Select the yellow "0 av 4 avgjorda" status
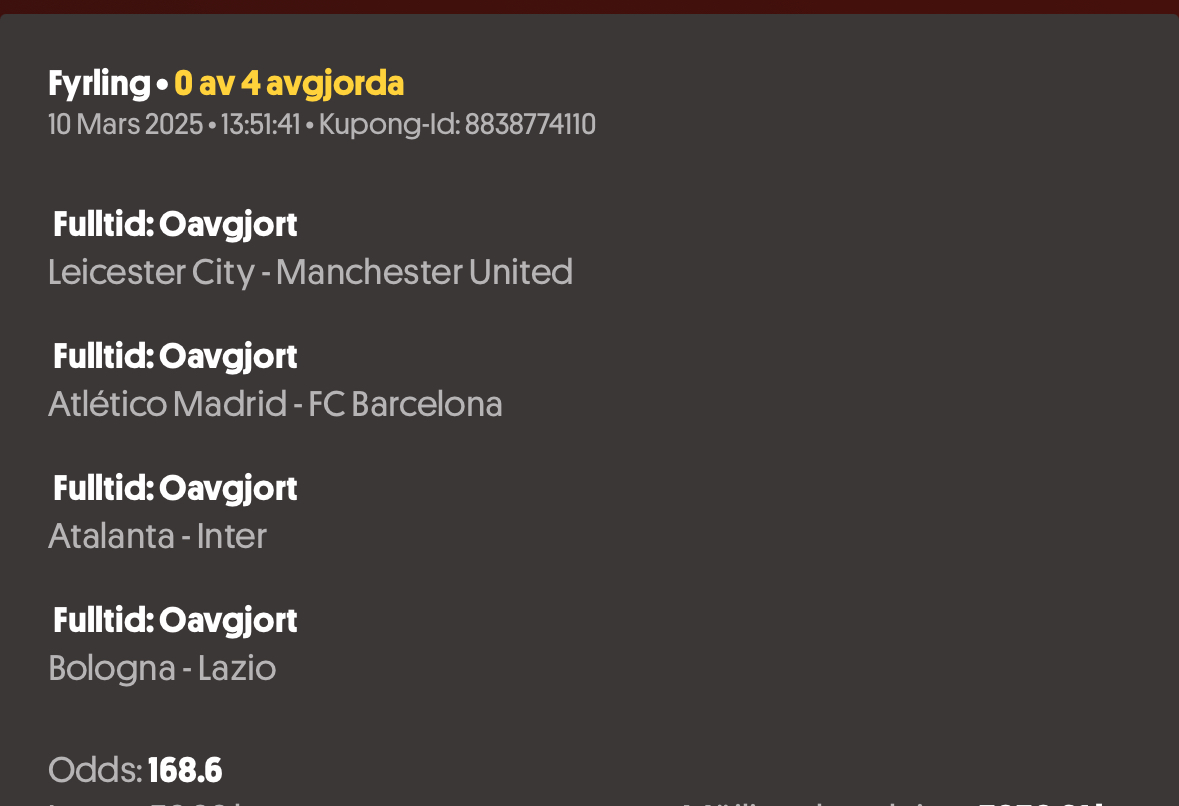The image size is (1179, 806). 289,83
